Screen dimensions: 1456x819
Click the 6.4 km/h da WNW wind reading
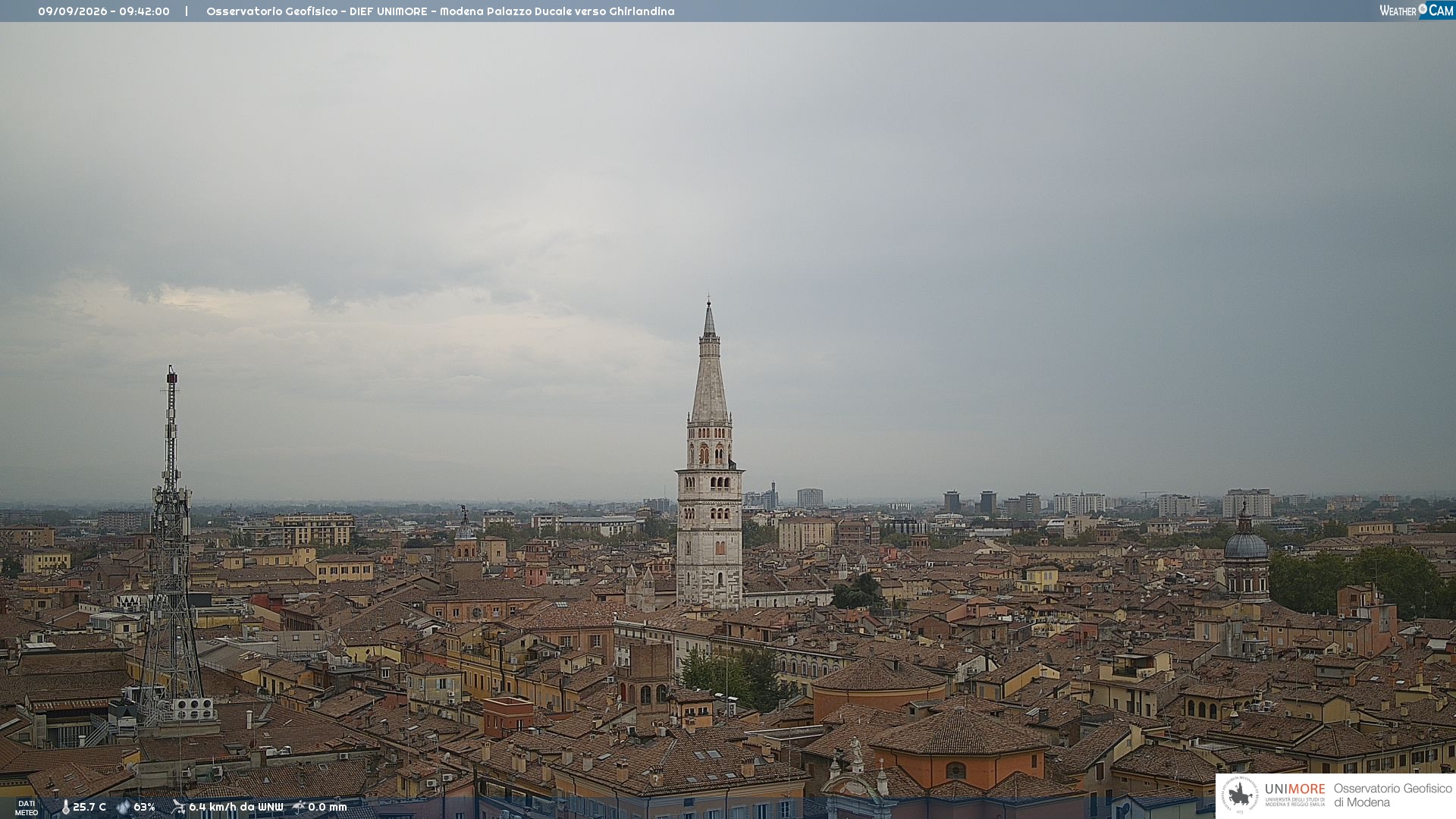pyautogui.click(x=236, y=808)
